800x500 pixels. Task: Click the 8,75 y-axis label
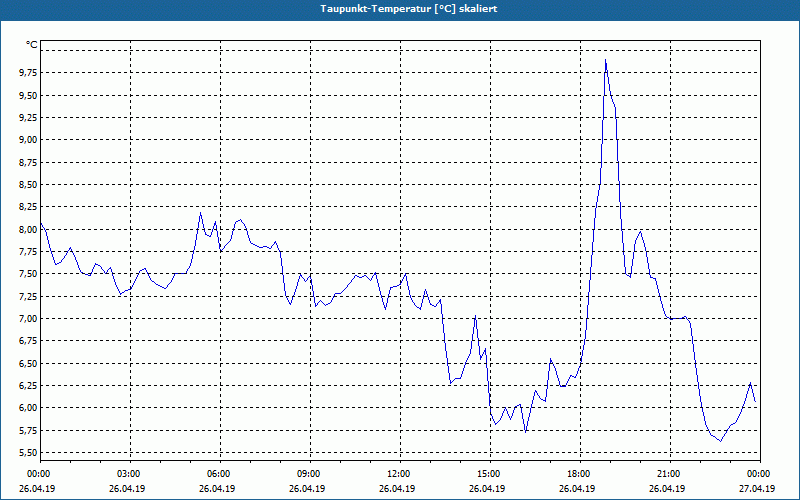point(28,162)
